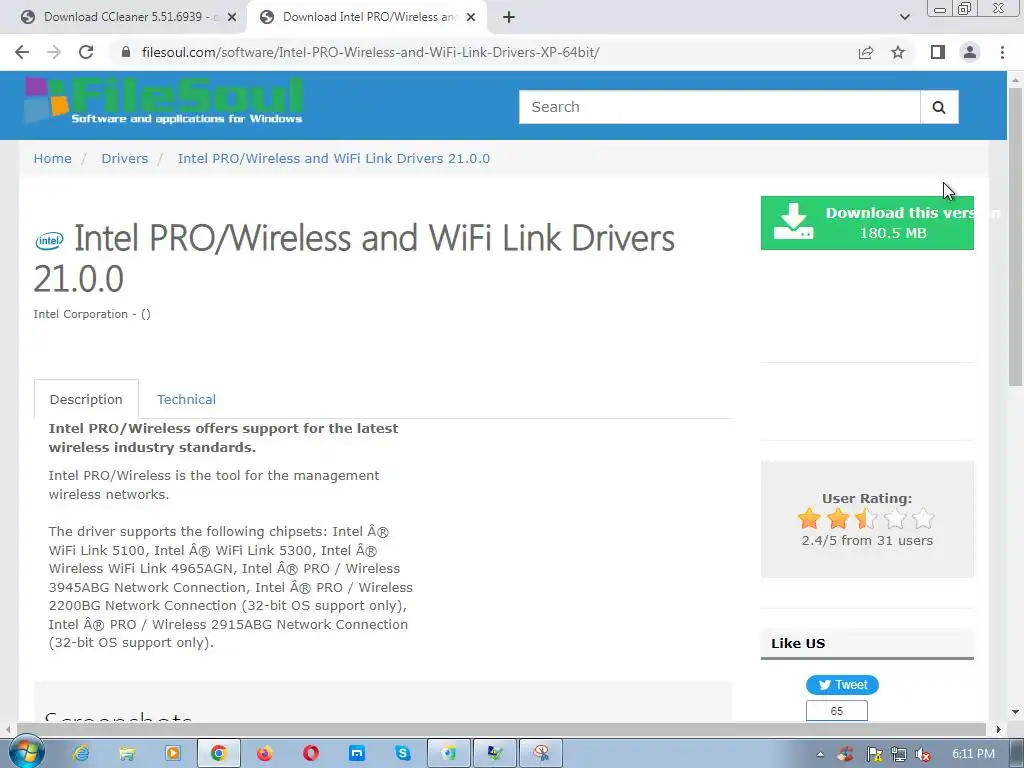Viewport: 1024px width, 768px height.
Task: Open the Windows Start menu
Action: coord(26,753)
